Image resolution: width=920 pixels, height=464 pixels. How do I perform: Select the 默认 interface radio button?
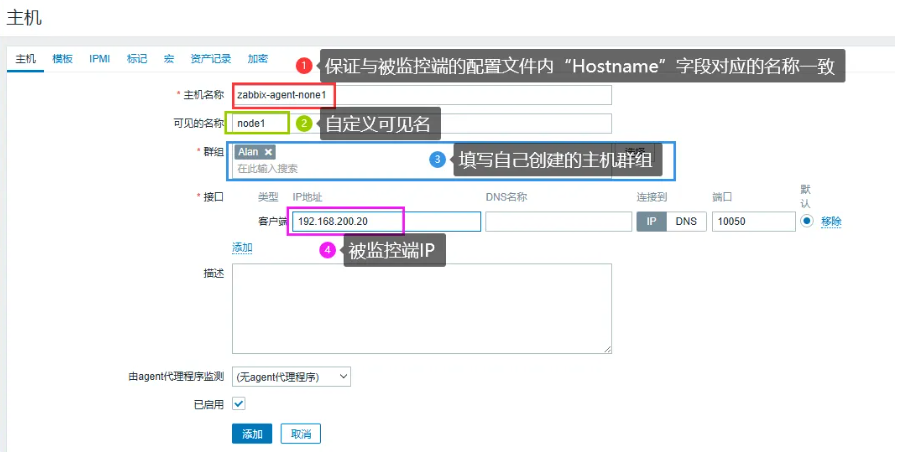[807, 222]
